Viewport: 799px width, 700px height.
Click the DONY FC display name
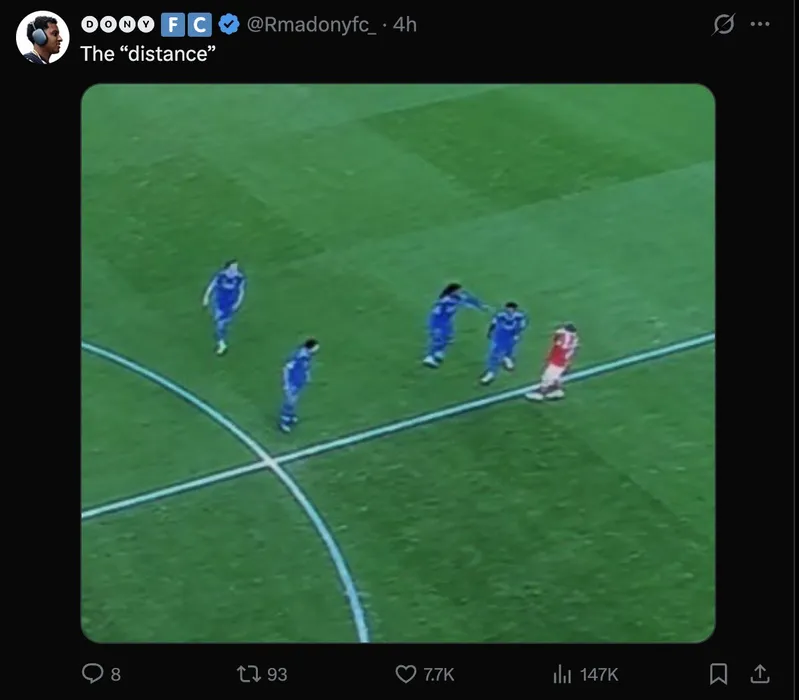[145, 25]
